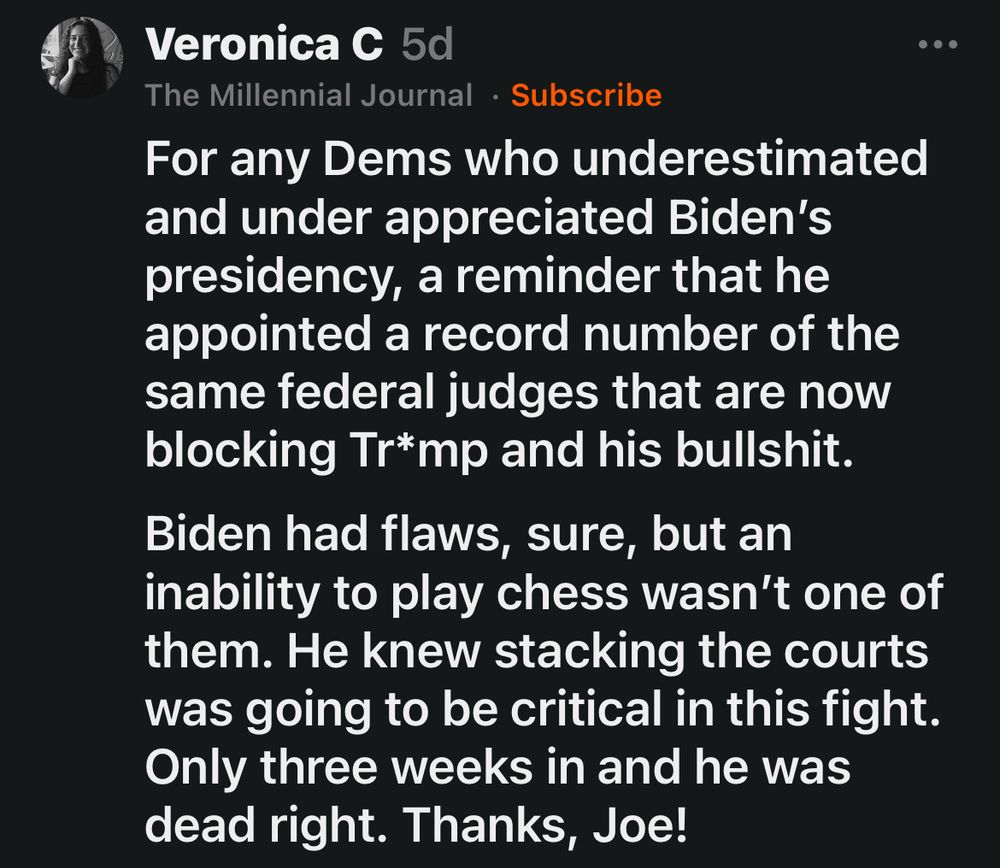Open the three-dot more options menu
This screenshot has height=868, width=1000.
pos(938,45)
